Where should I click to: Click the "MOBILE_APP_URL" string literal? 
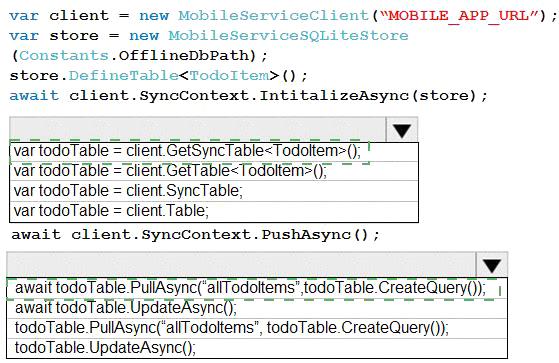(x=460, y=16)
